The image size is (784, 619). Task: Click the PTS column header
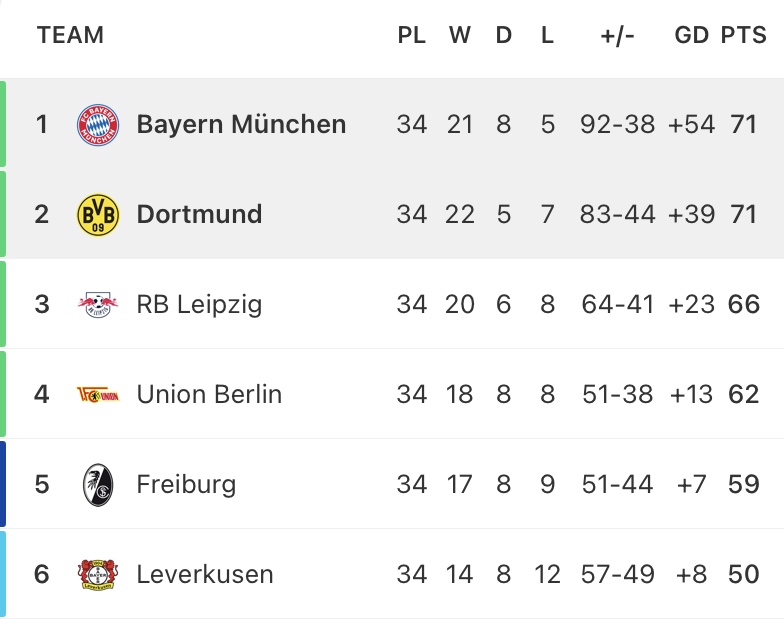pos(744,35)
